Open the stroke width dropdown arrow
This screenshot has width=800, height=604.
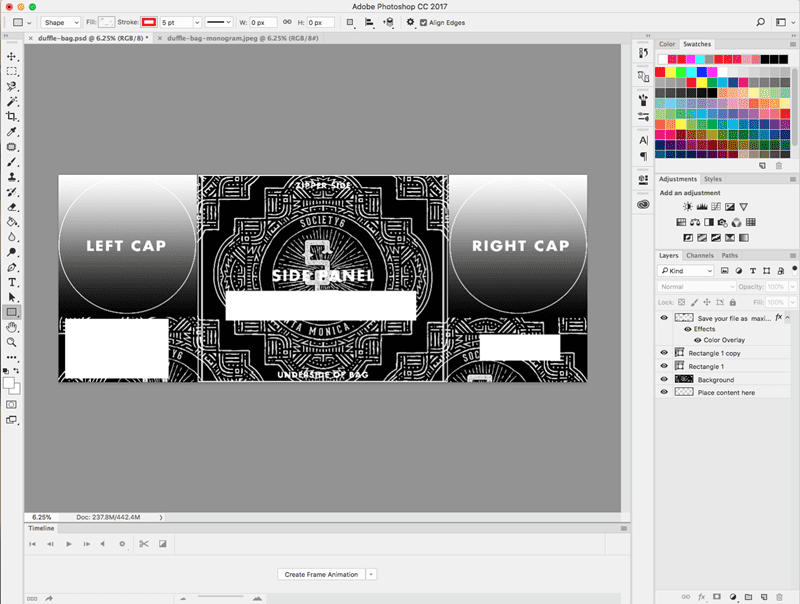[x=197, y=22]
